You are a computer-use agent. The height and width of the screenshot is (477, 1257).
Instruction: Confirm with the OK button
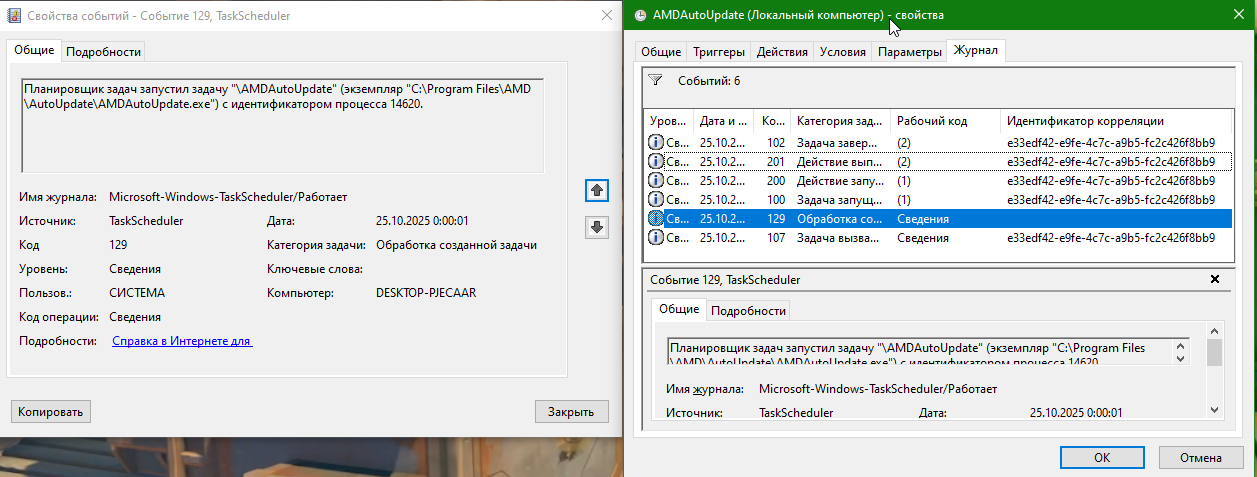coord(1102,457)
